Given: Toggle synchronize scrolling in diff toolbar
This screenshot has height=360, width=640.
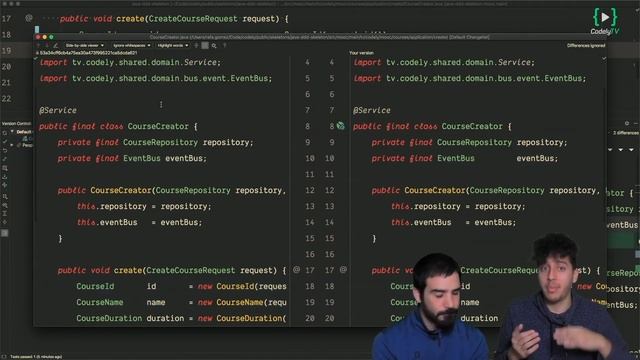Looking at the screenshot, I should pos(205,45).
